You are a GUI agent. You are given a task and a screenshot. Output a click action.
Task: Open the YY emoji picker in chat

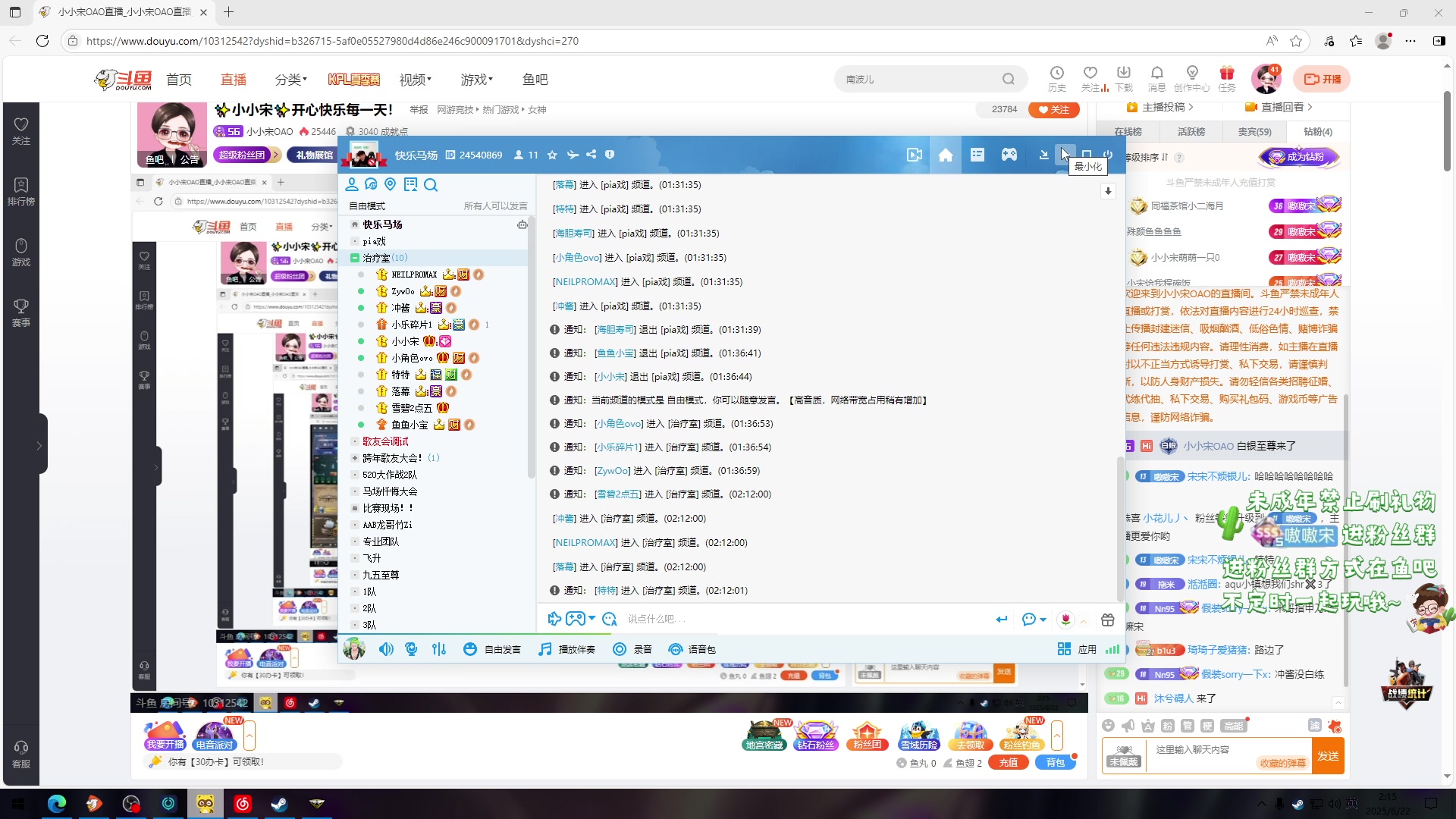[609, 619]
